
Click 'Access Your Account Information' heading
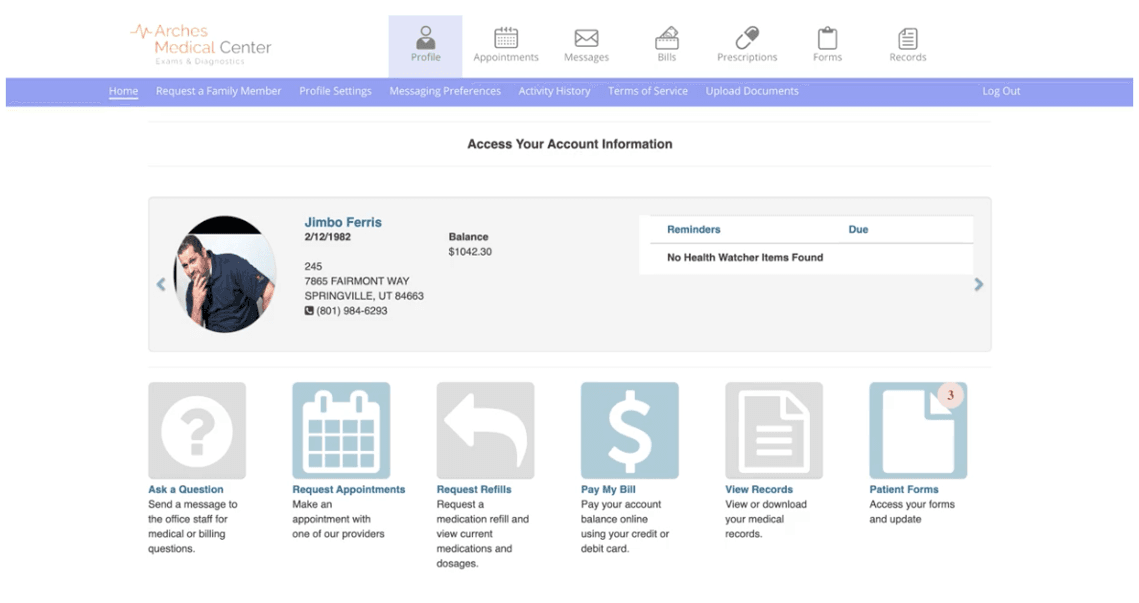tap(570, 144)
